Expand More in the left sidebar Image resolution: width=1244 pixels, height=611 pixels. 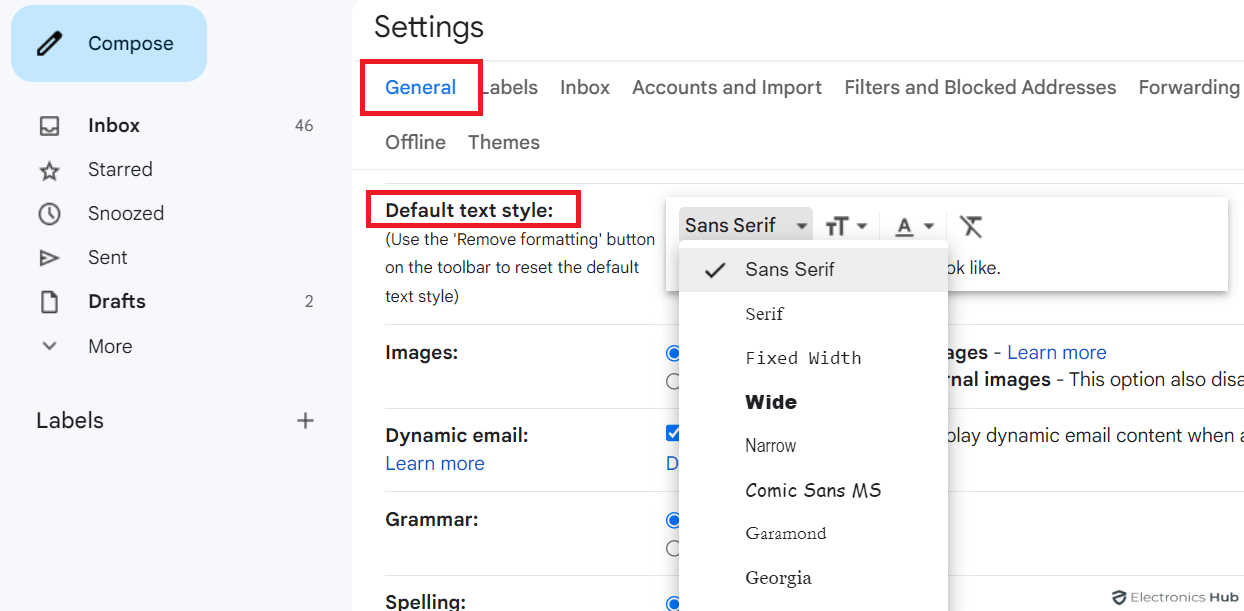coord(50,346)
